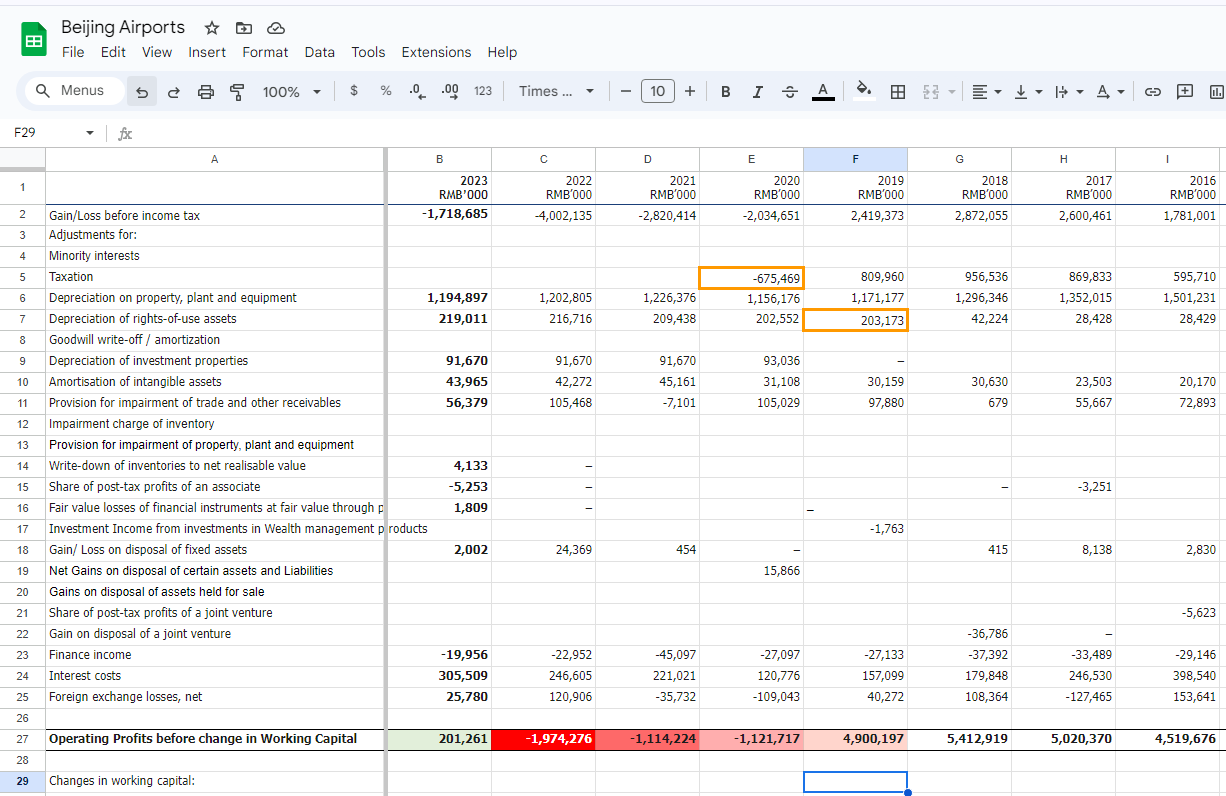Click the Redo arrow
Screen dimensions: 1226x796
click(174, 92)
